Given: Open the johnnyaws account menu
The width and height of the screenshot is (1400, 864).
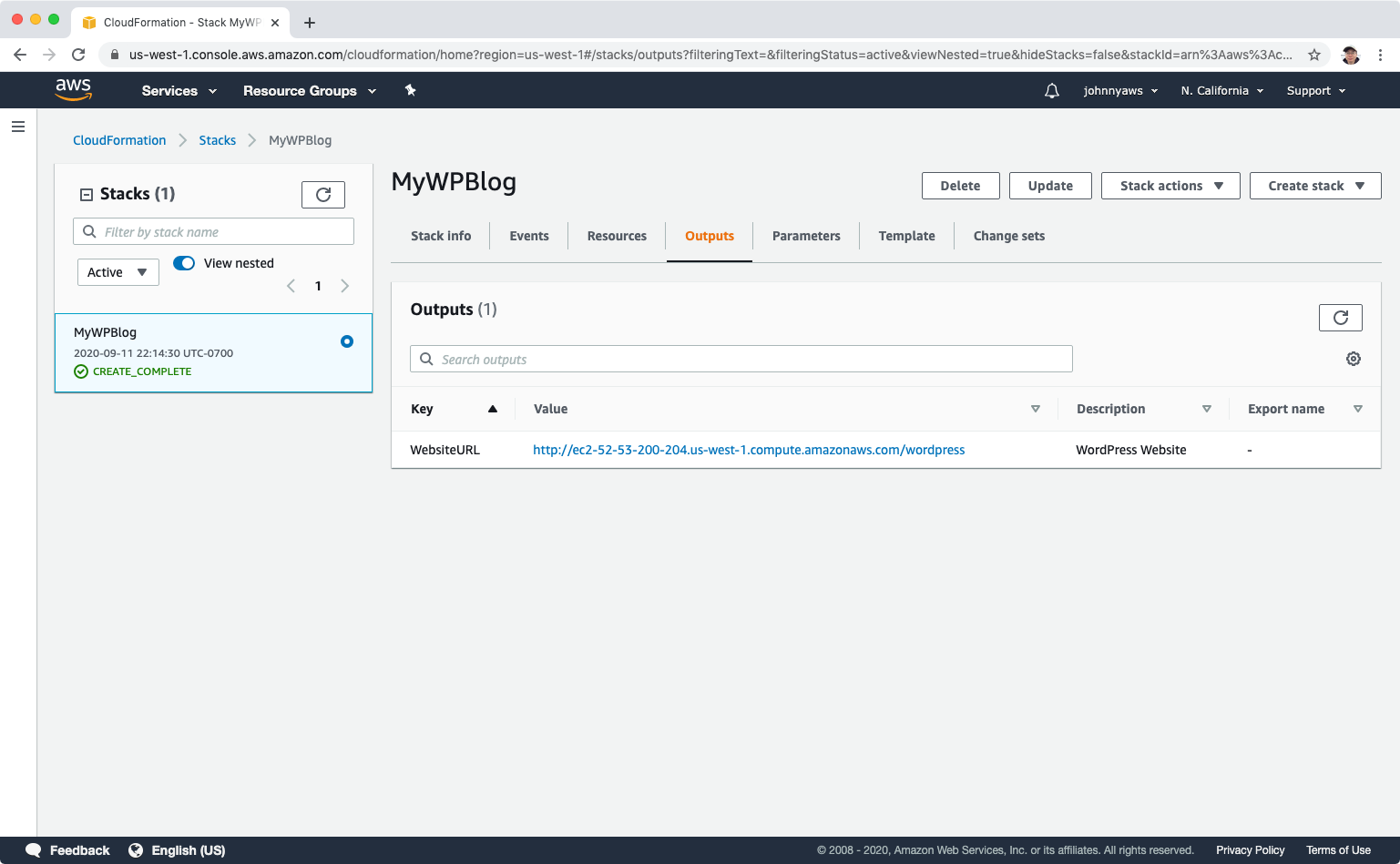Looking at the screenshot, I should [1120, 91].
